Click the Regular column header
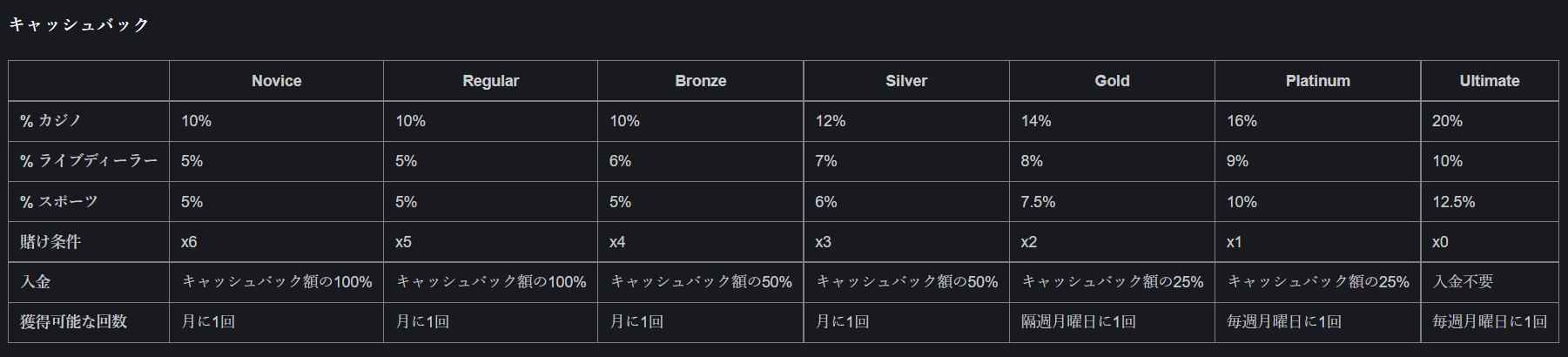The image size is (1568, 357). point(490,81)
